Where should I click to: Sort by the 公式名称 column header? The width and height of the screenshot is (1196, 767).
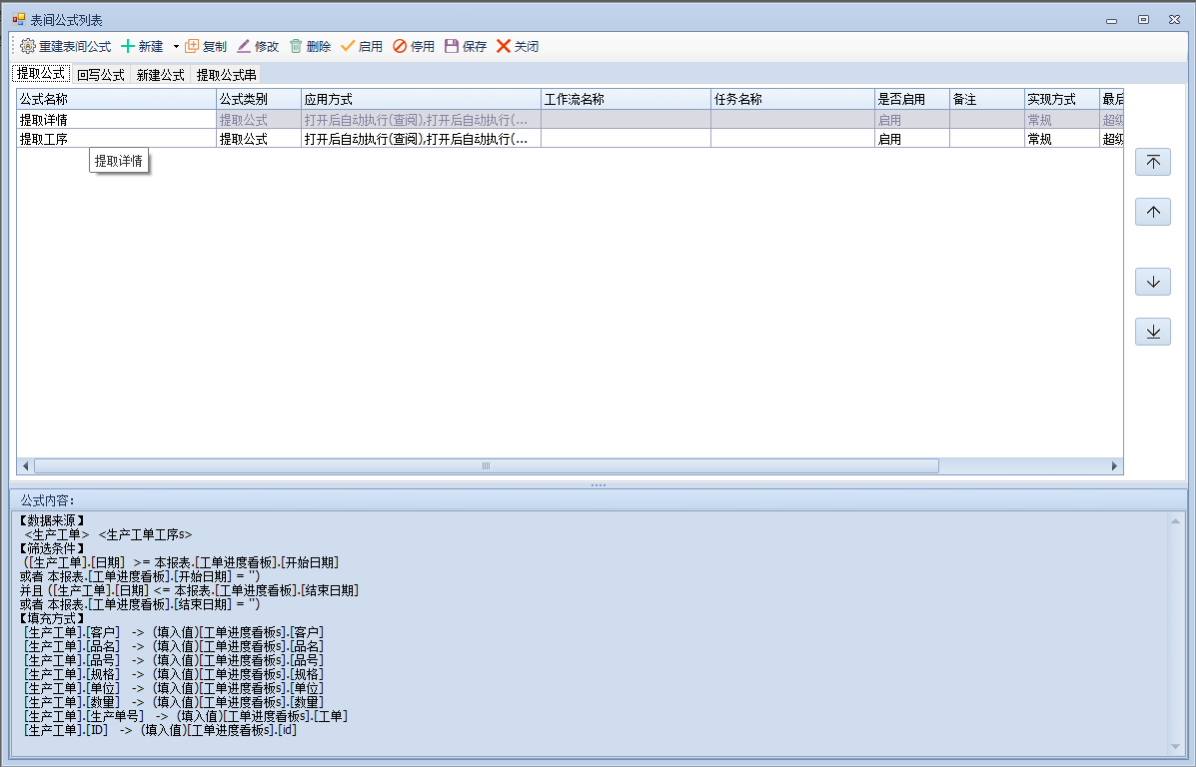click(116, 99)
